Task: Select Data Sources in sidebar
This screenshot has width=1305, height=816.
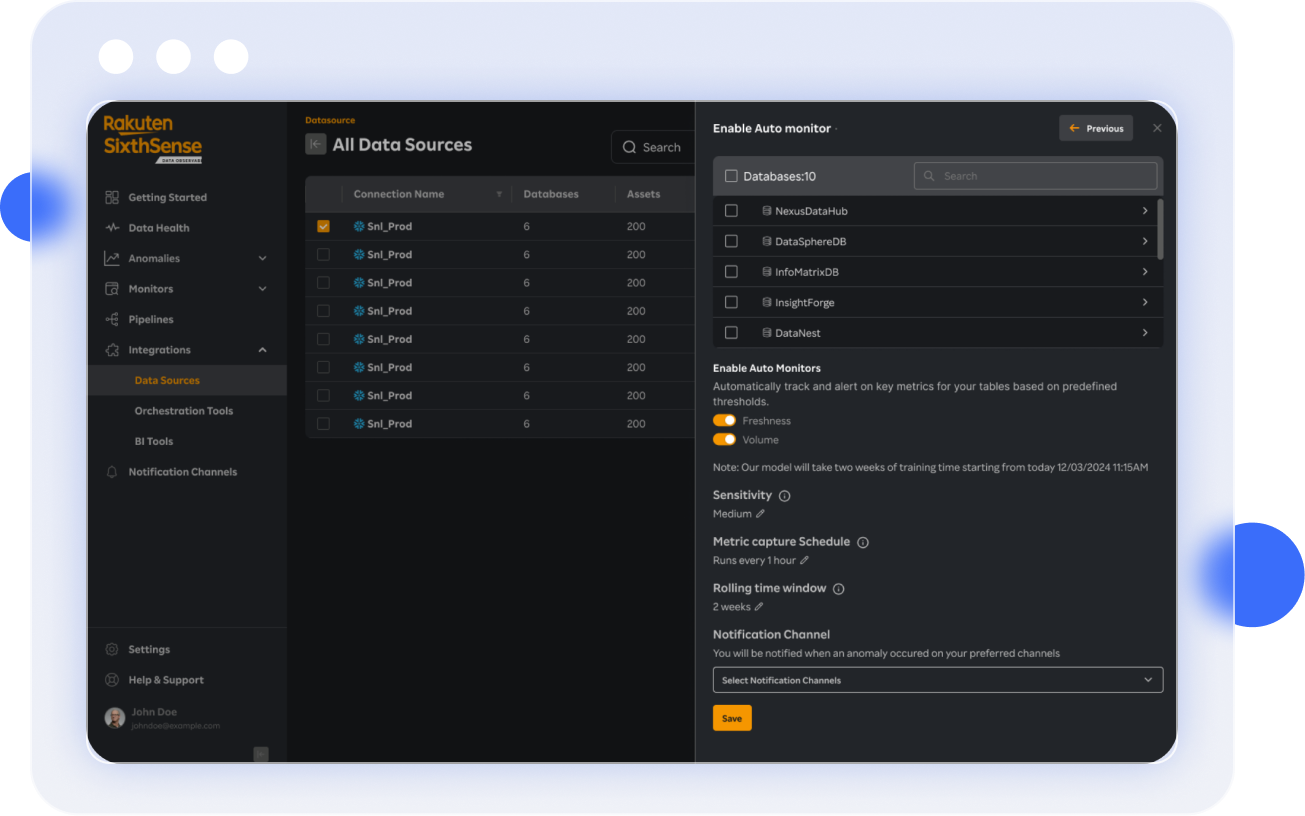Action: (x=167, y=380)
